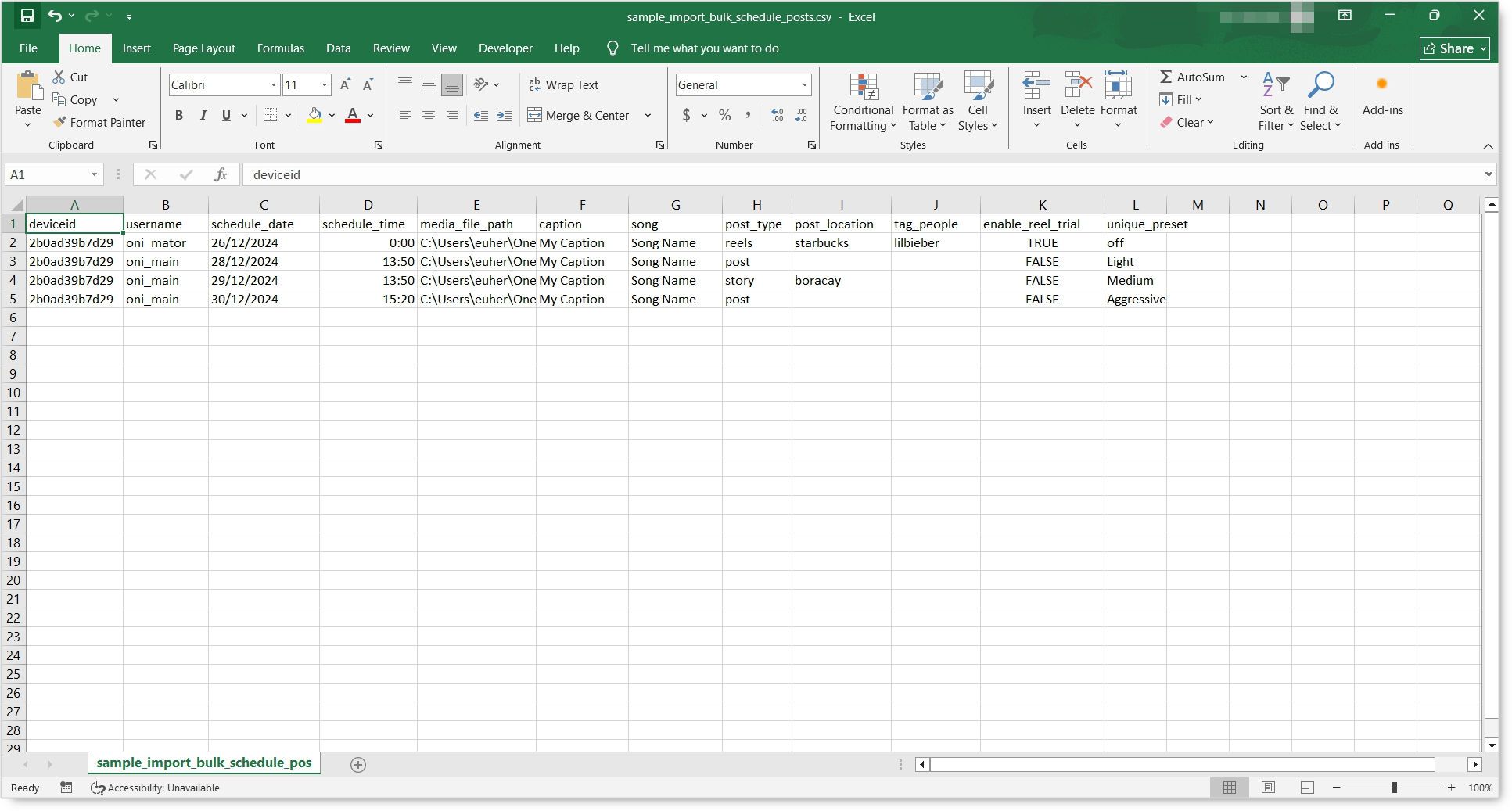Click the zoom slider handle

1394,788
